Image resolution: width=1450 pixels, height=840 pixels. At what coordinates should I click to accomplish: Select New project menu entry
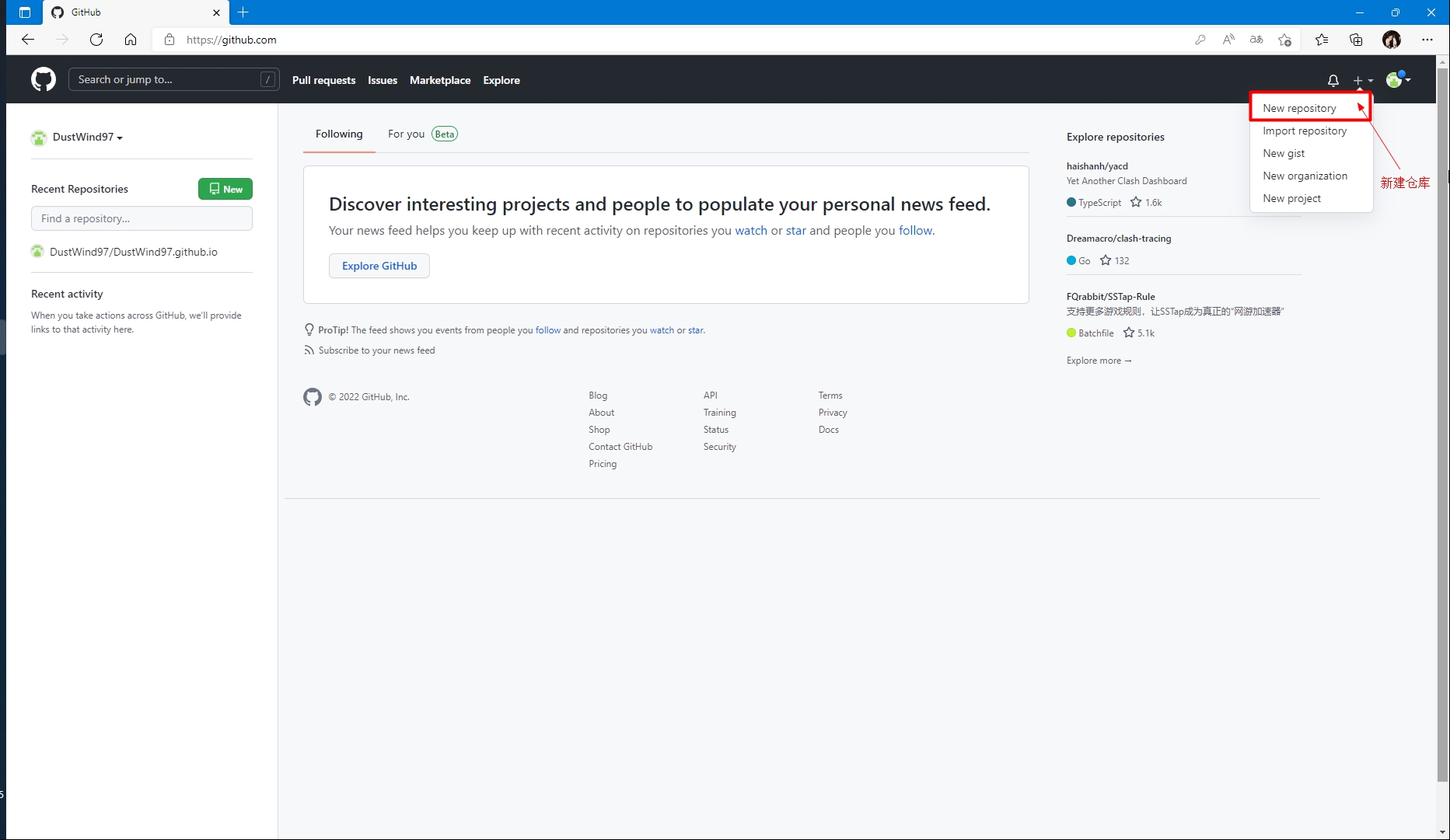pos(1310,198)
